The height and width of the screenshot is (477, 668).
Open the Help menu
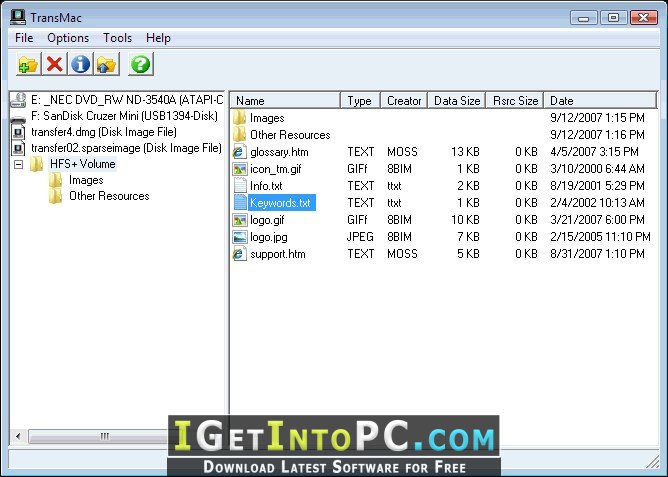click(158, 38)
